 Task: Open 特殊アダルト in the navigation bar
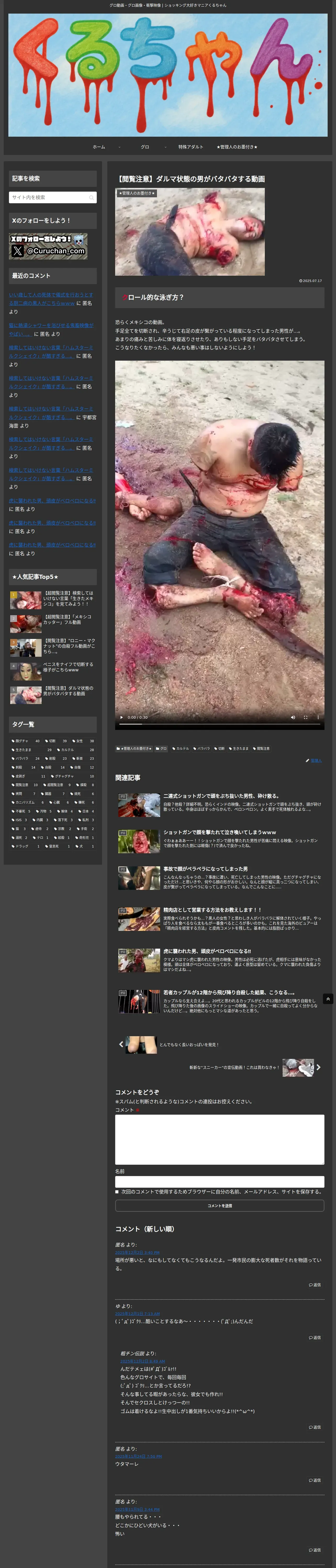191,147
